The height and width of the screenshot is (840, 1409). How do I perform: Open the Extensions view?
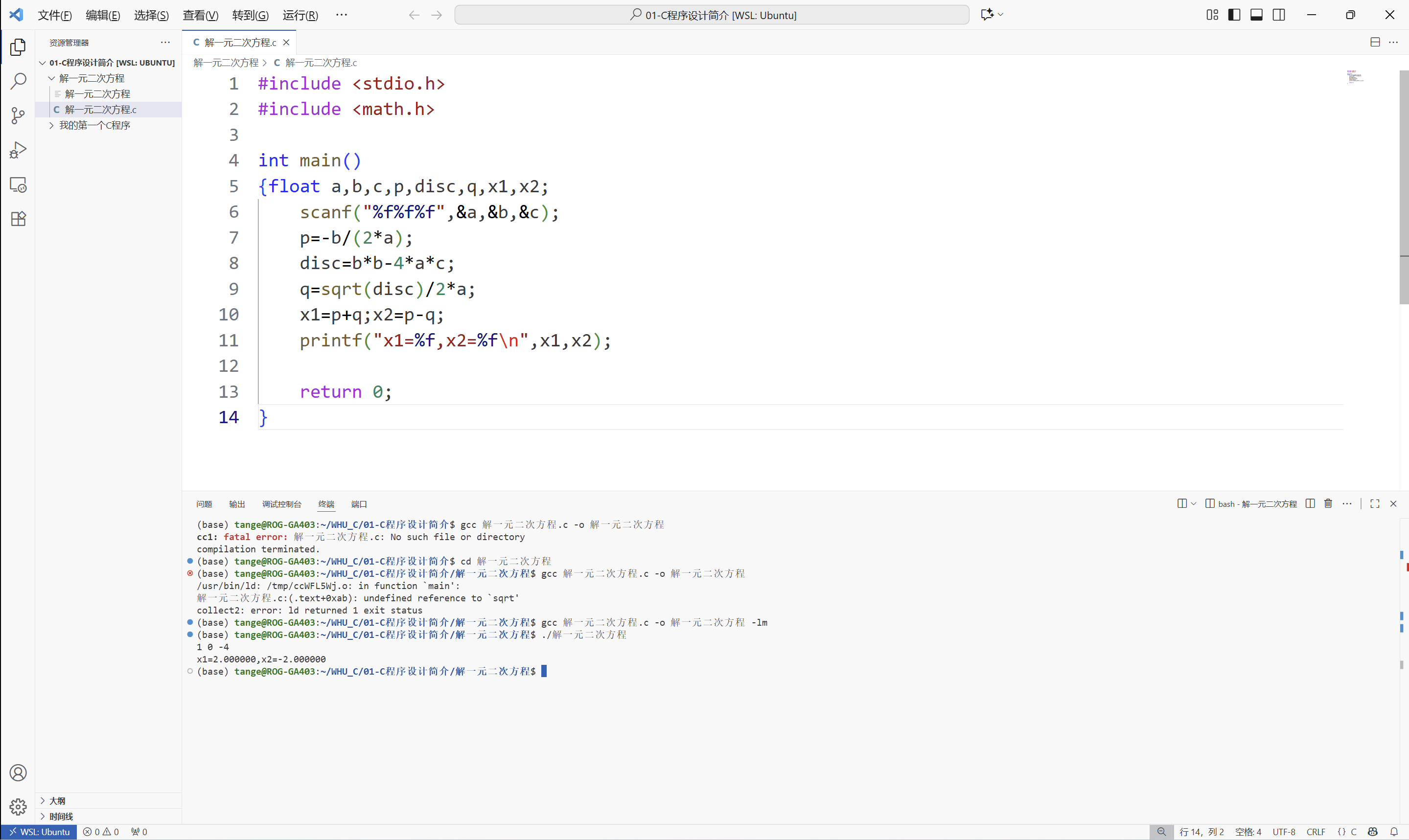click(x=18, y=219)
